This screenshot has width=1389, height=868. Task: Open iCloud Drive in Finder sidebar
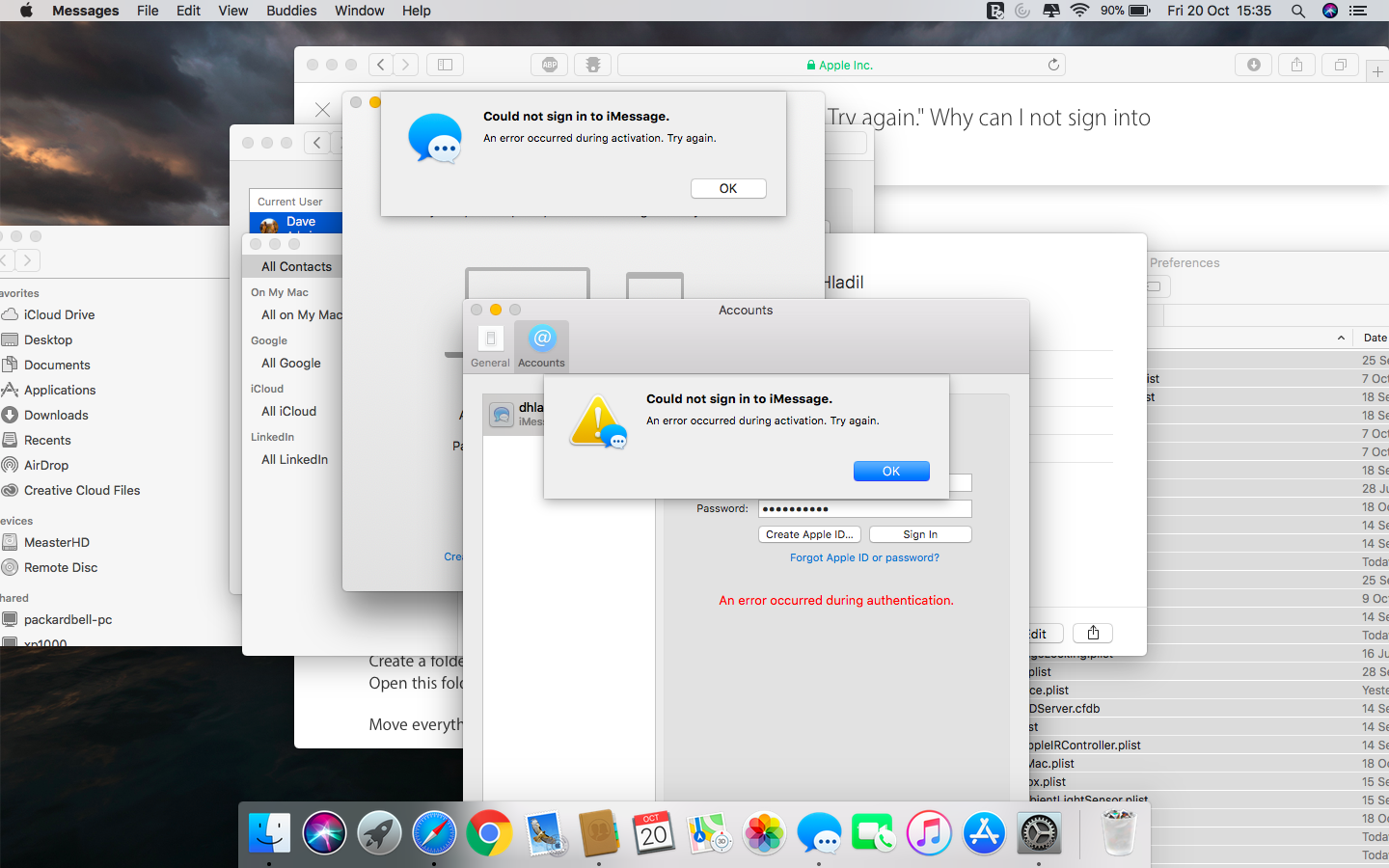pos(59,314)
